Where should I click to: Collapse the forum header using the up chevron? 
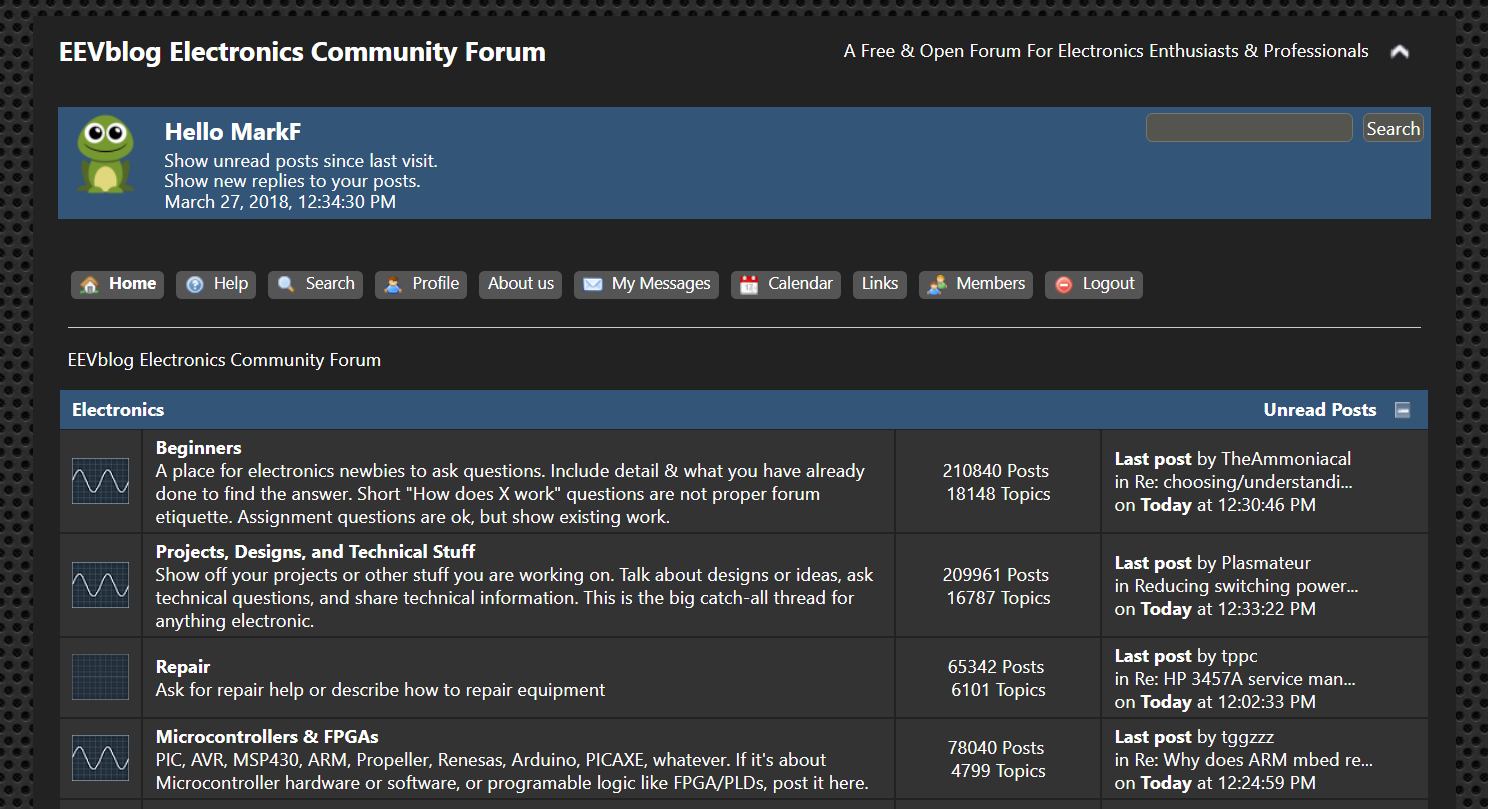(1399, 50)
